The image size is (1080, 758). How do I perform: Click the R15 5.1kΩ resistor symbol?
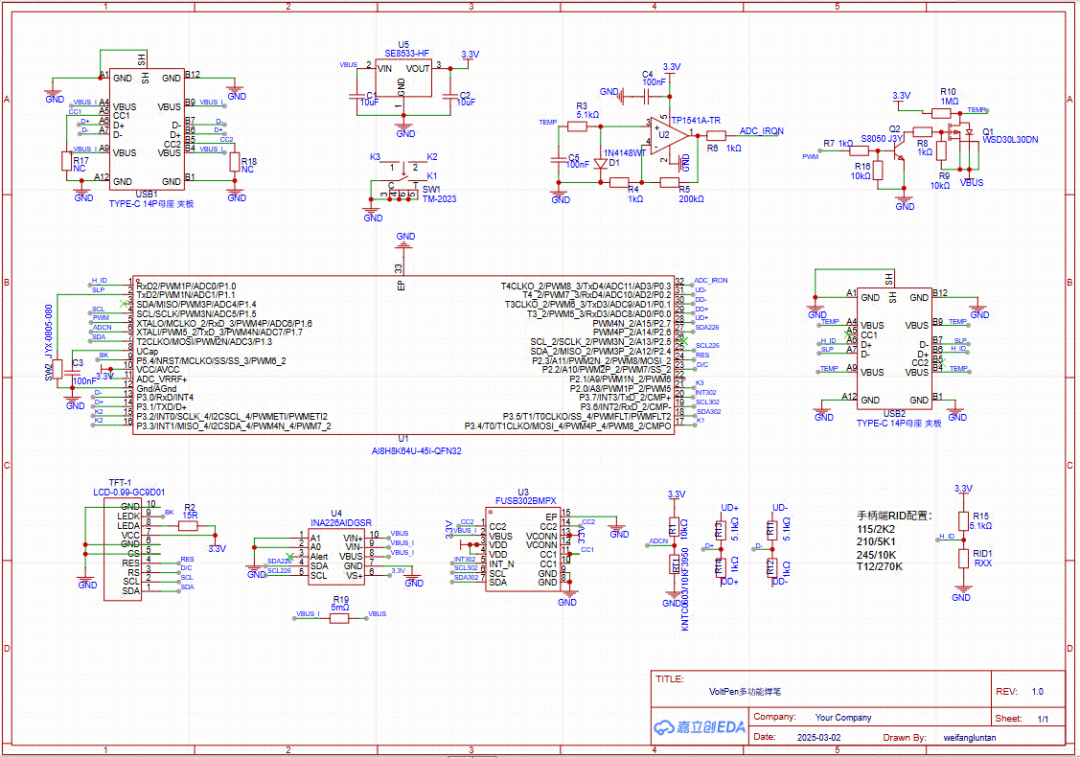click(x=963, y=521)
